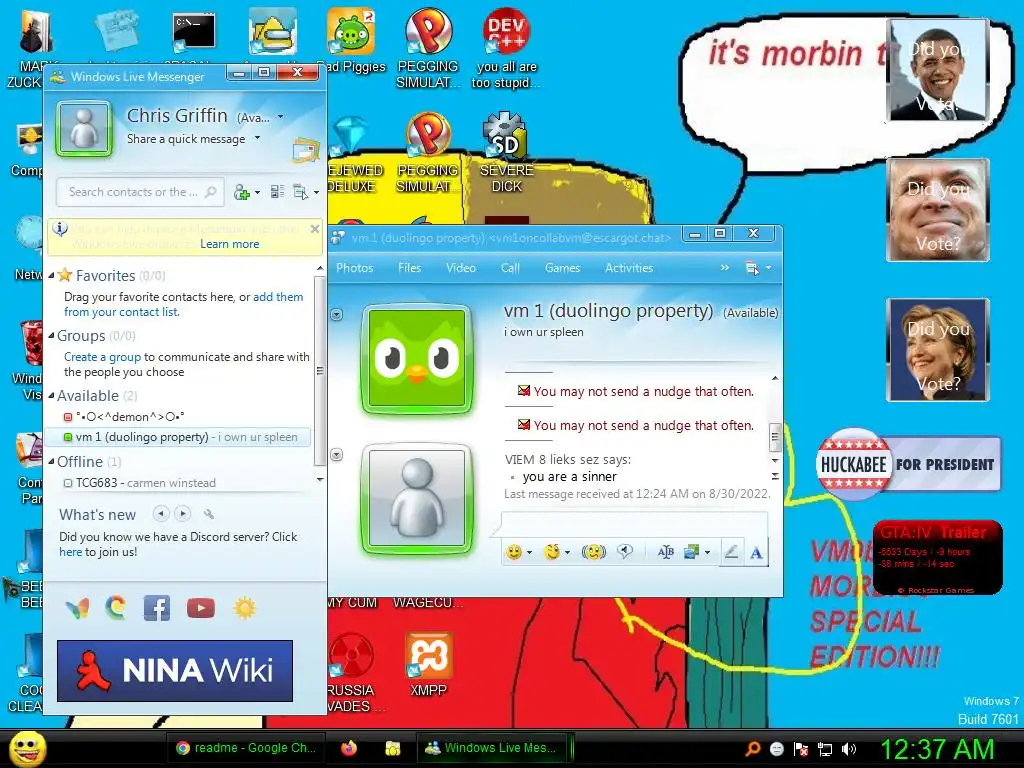Open the XMPP desktop icon
This screenshot has width=1024, height=768.
pyautogui.click(x=428, y=665)
